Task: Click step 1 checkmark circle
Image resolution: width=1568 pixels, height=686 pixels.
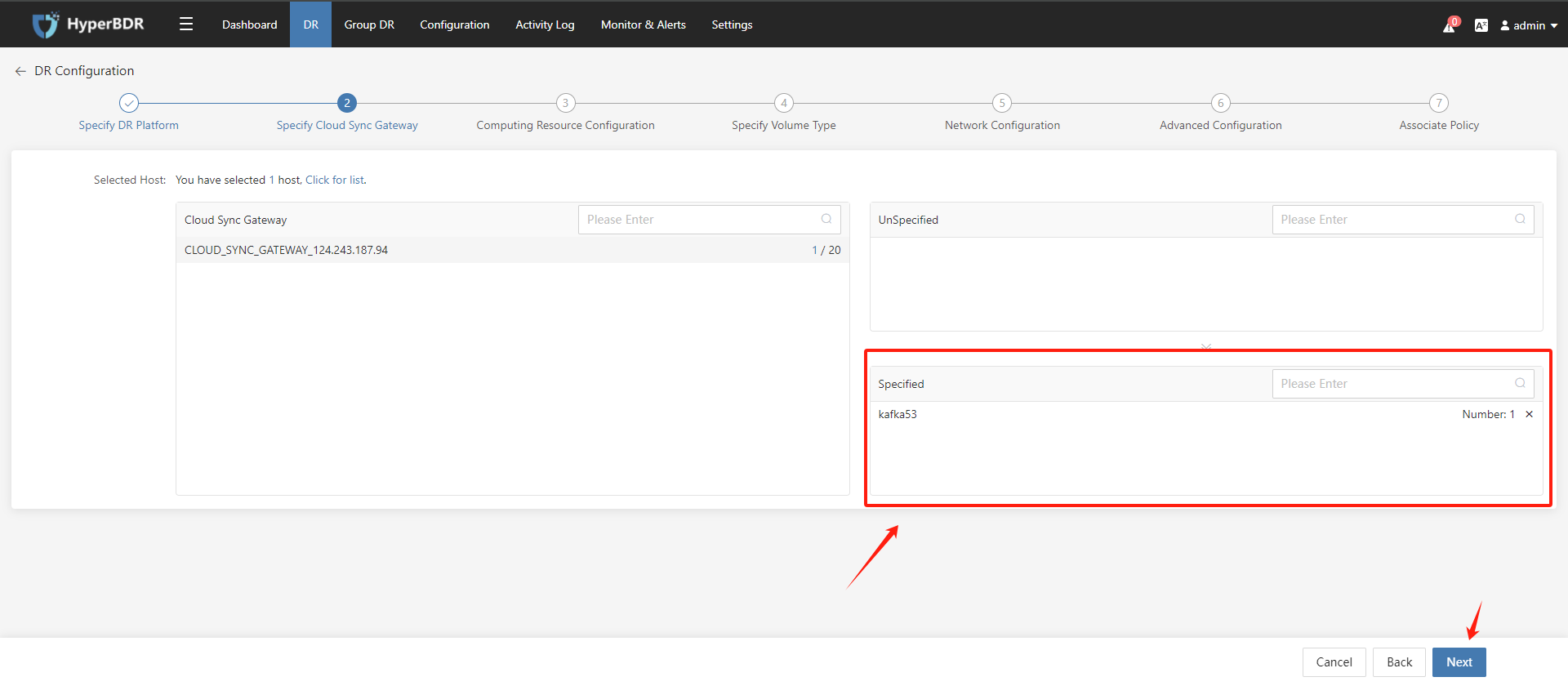Action: click(129, 103)
